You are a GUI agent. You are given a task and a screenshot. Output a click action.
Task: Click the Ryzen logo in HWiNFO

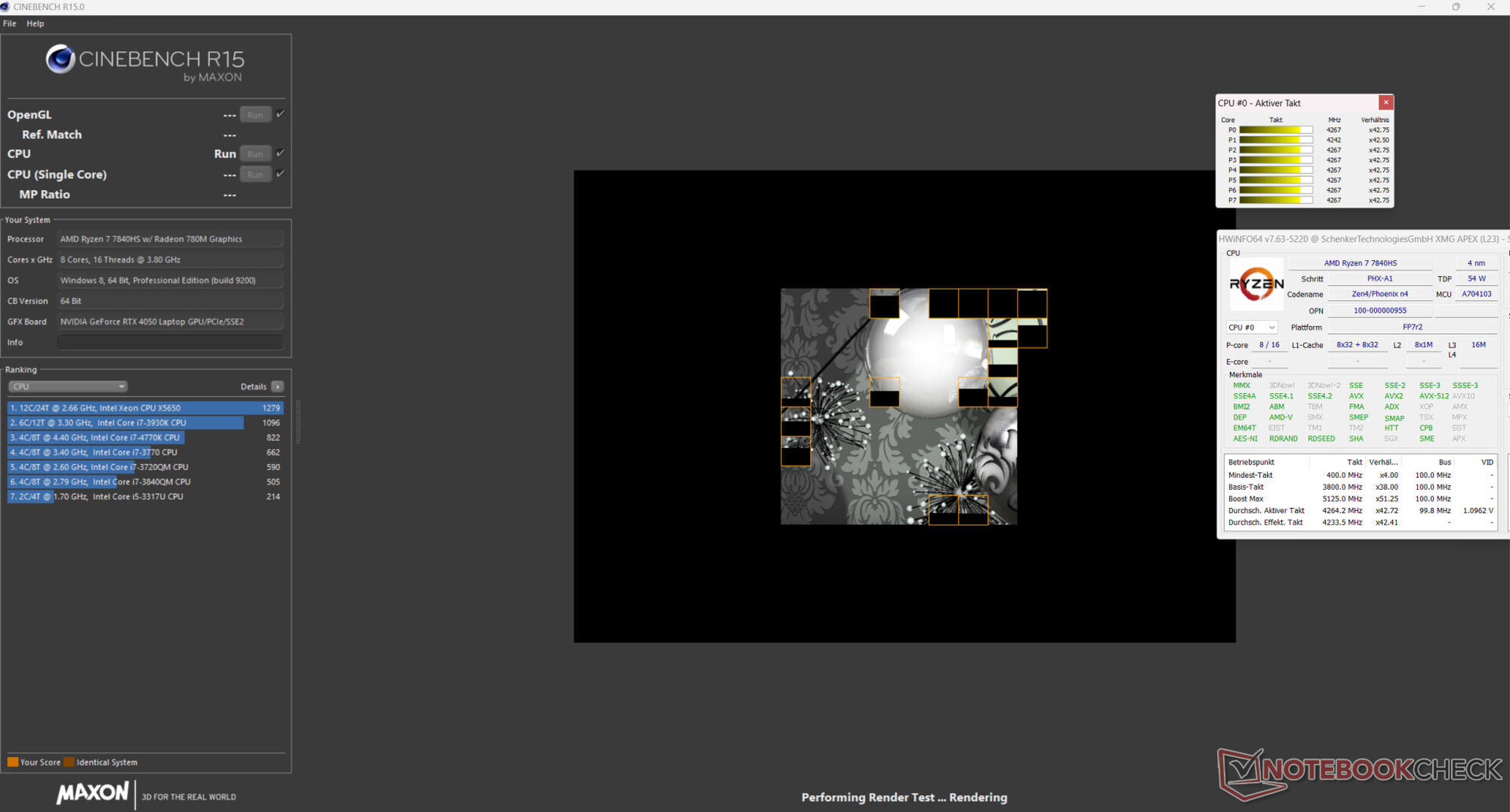pos(1256,285)
